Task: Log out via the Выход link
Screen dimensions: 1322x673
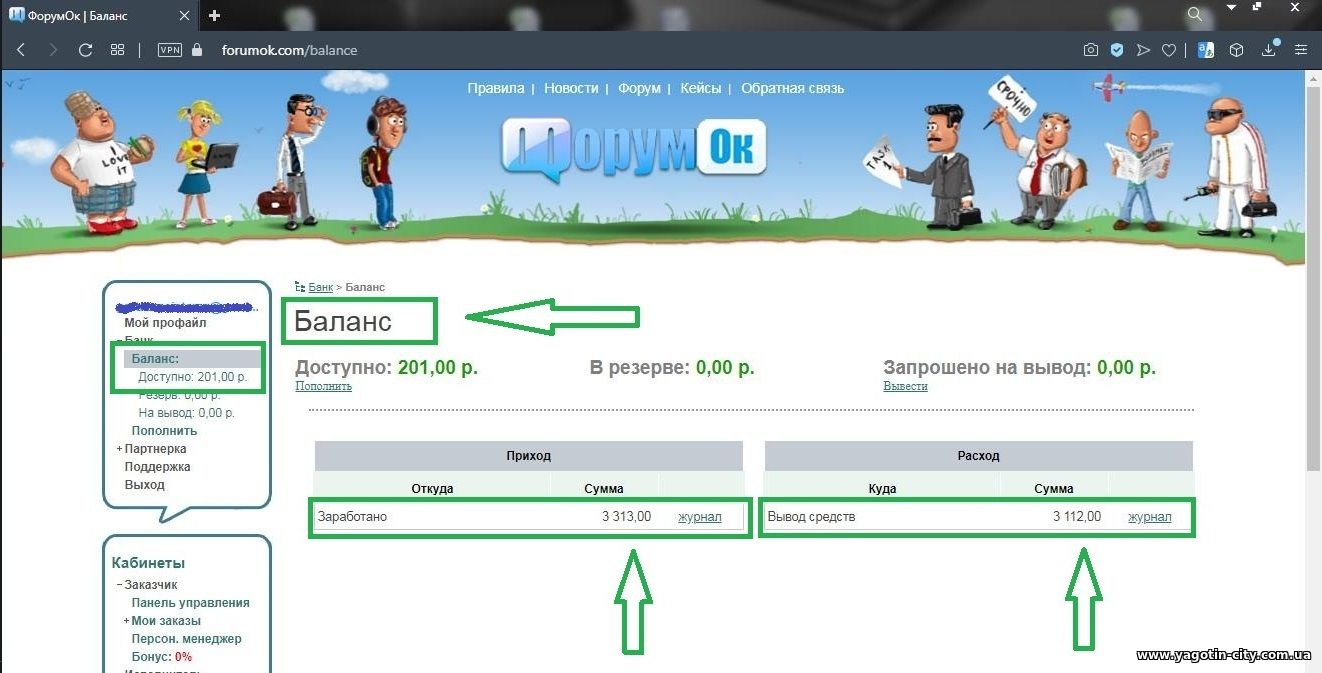Action: pos(144,485)
